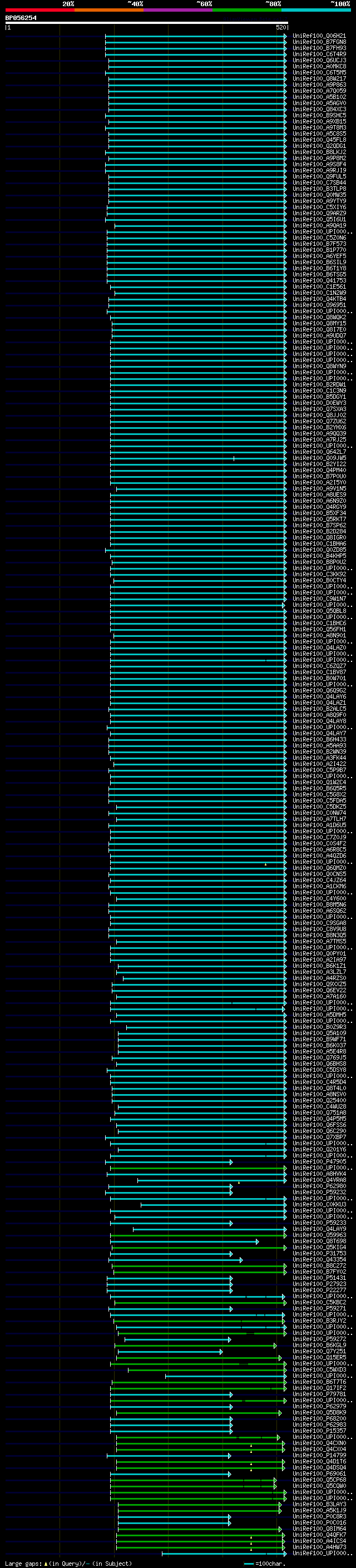Select the UniRef100_P51431 label
The height and width of the screenshot is (1568, 356).
319,1278
